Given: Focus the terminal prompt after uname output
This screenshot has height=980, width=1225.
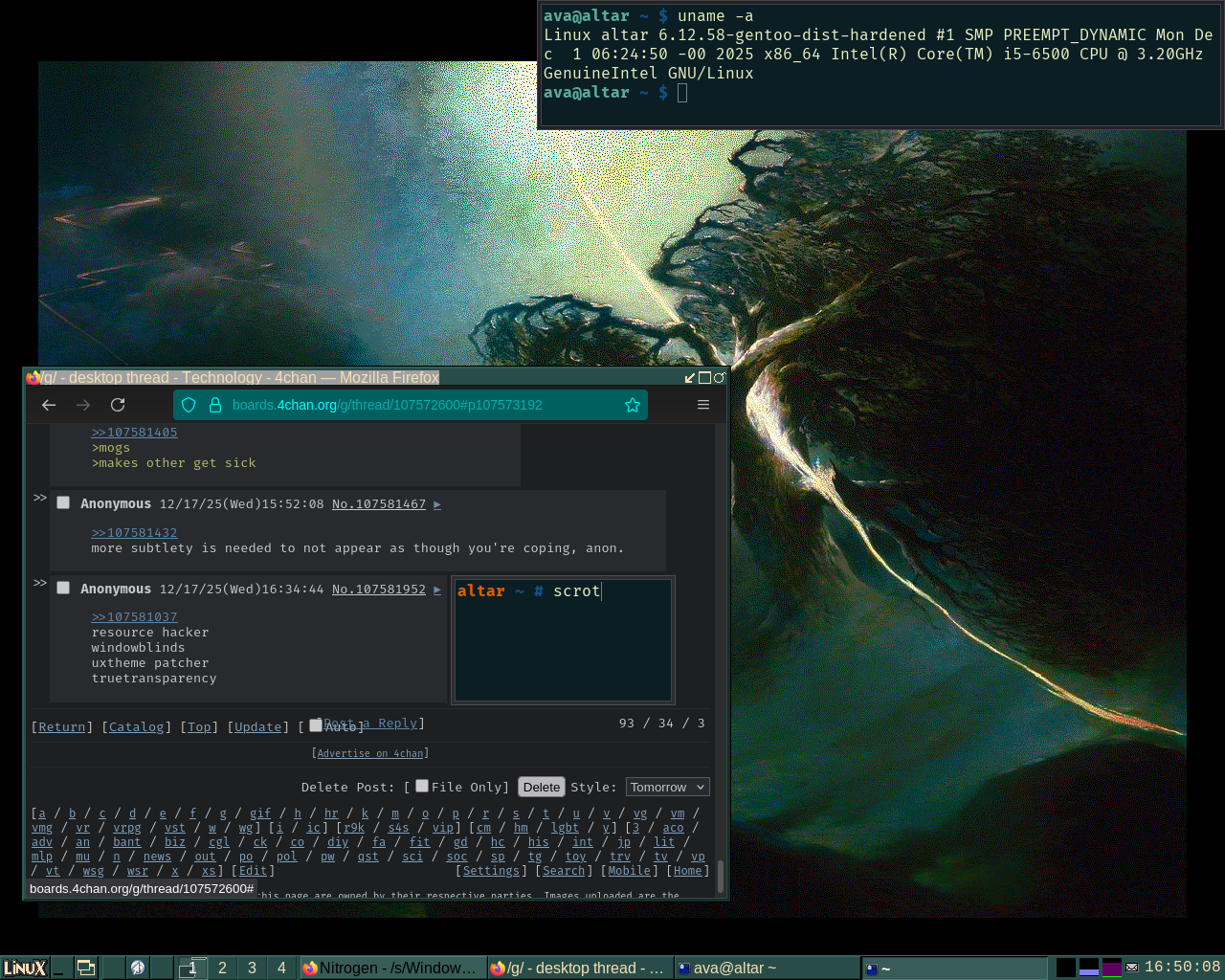Looking at the screenshot, I should pos(682,93).
